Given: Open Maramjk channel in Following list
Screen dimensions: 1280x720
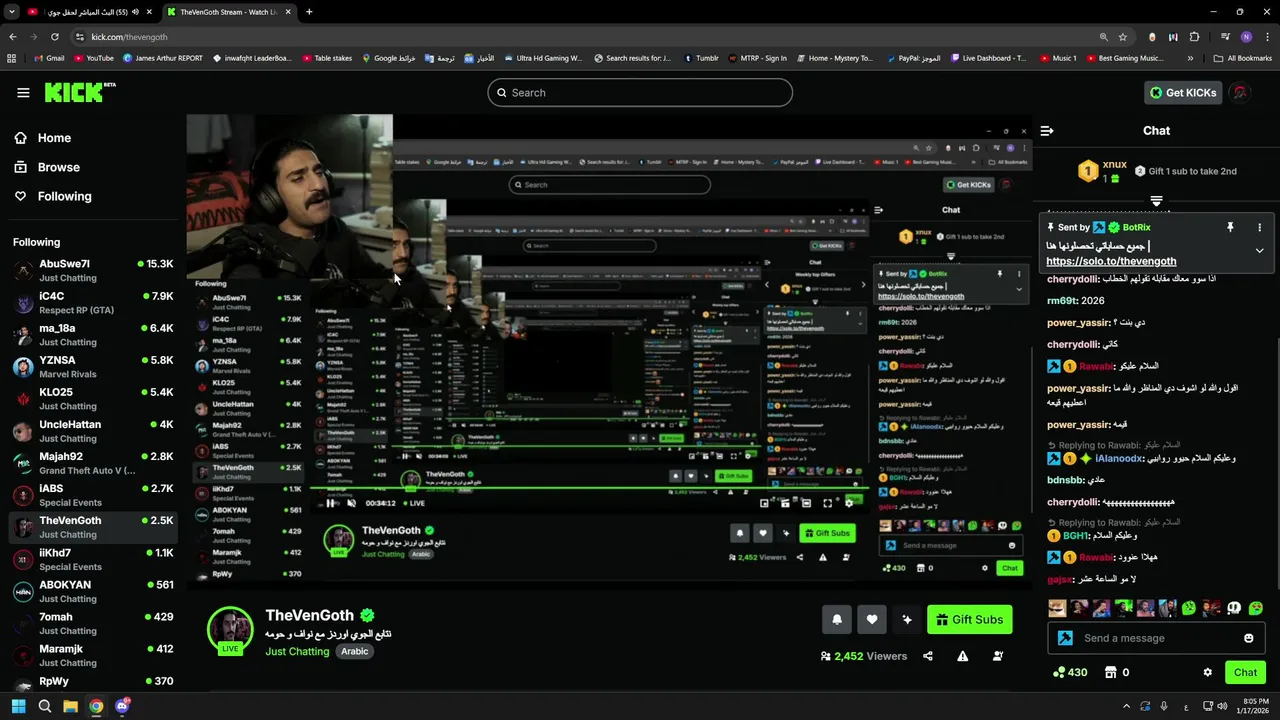Looking at the screenshot, I should click(x=93, y=655).
